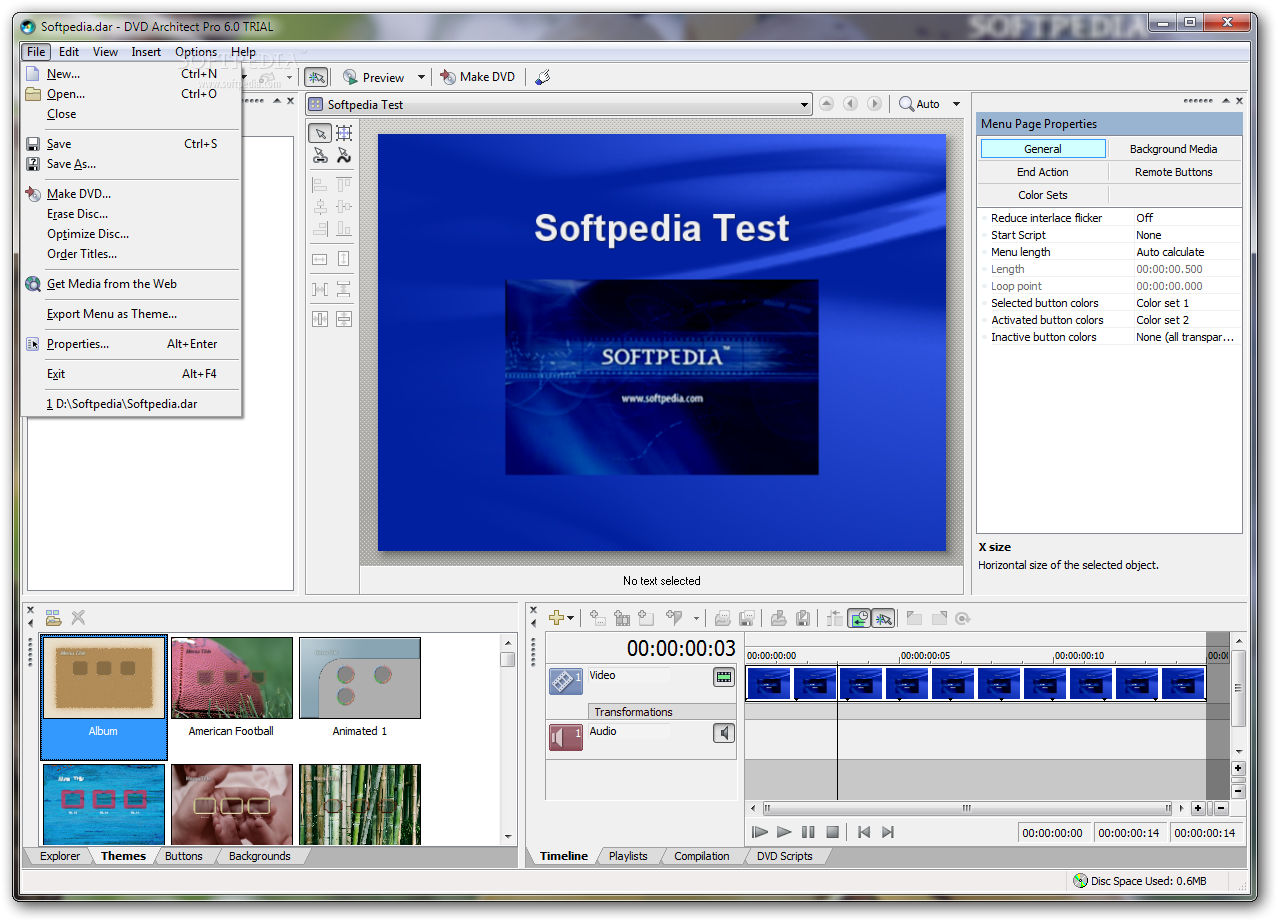Open the Softpedia Test page dropdown

click(x=804, y=104)
